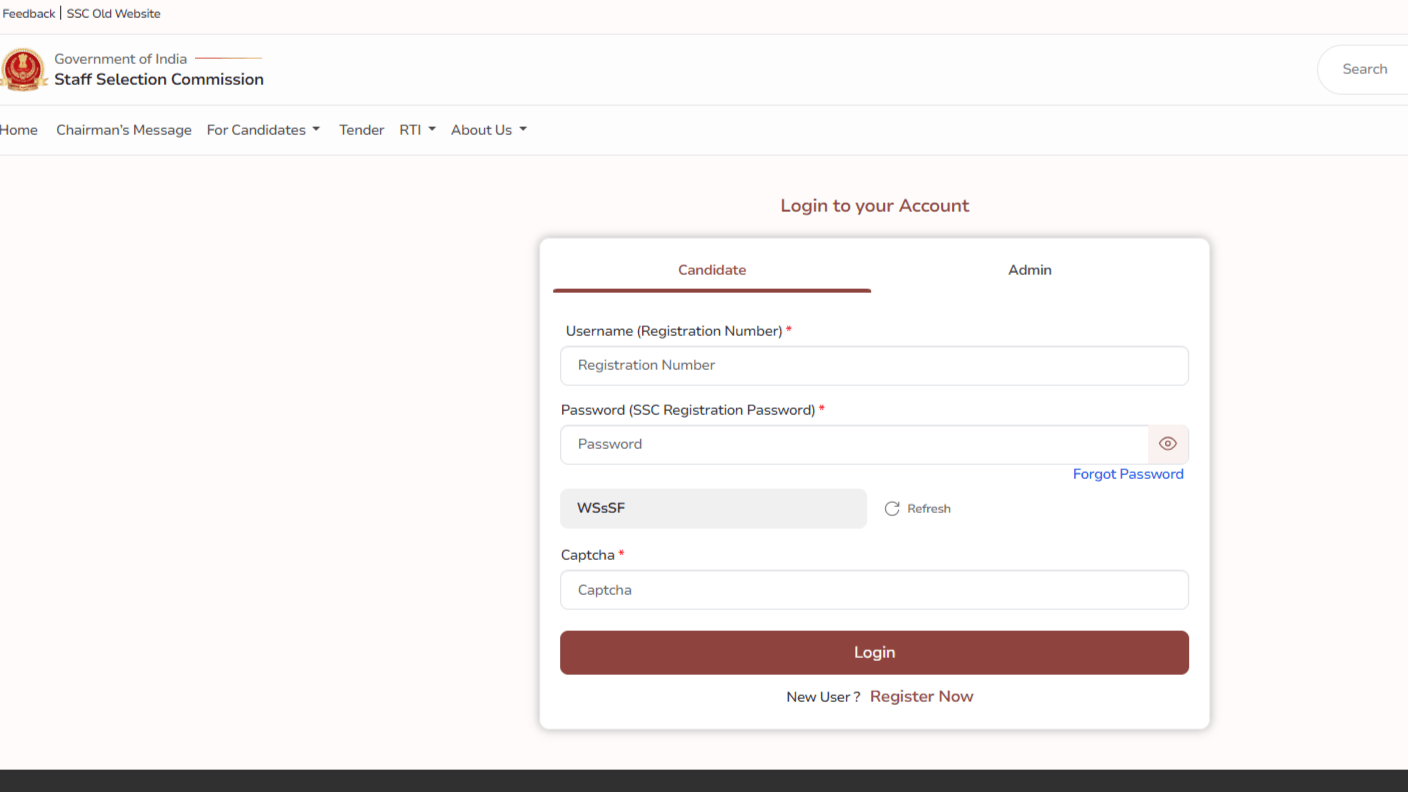Expand the RTI dropdown
Viewport: 1408px width, 792px height.
coord(417,129)
